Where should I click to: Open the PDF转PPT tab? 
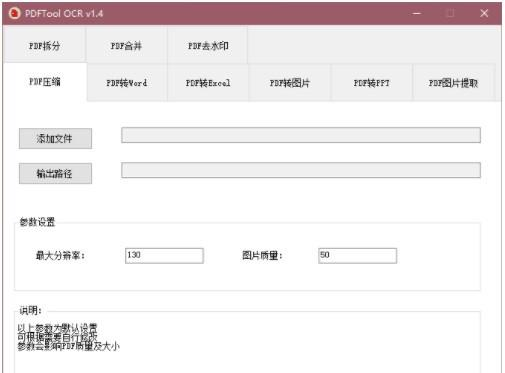(x=371, y=83)
